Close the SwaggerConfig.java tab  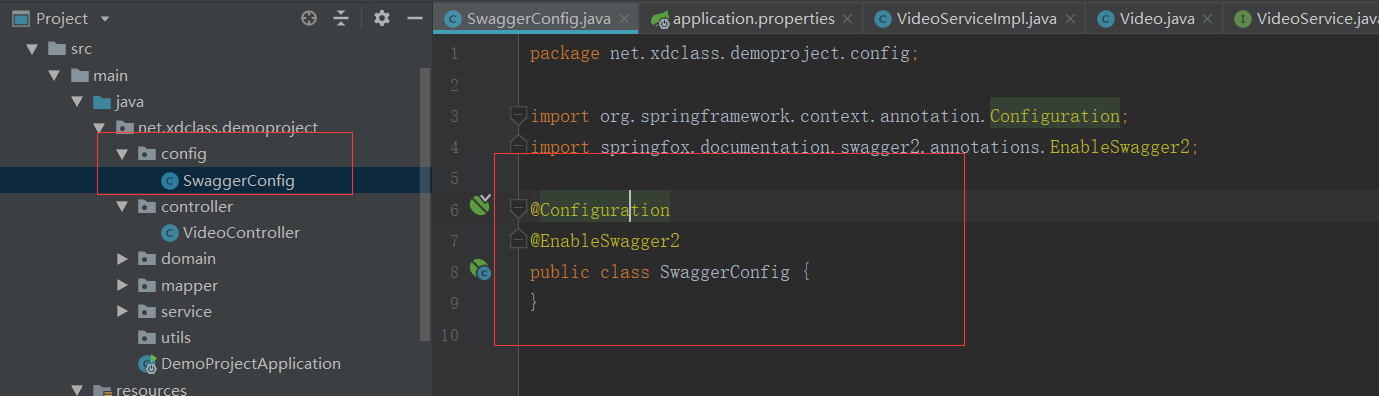point(624,19)
